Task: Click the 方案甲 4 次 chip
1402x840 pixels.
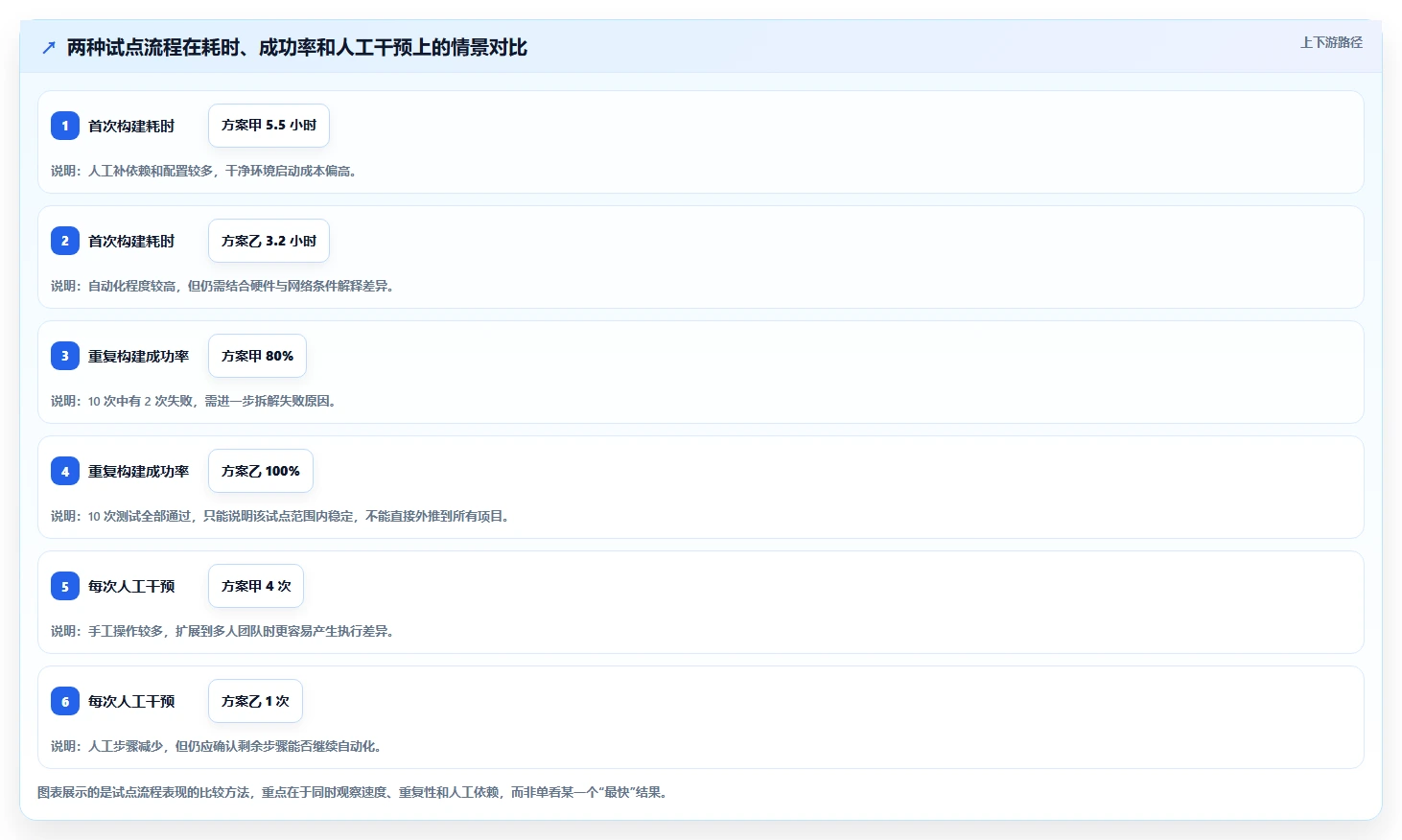Action: click(256, 586)
